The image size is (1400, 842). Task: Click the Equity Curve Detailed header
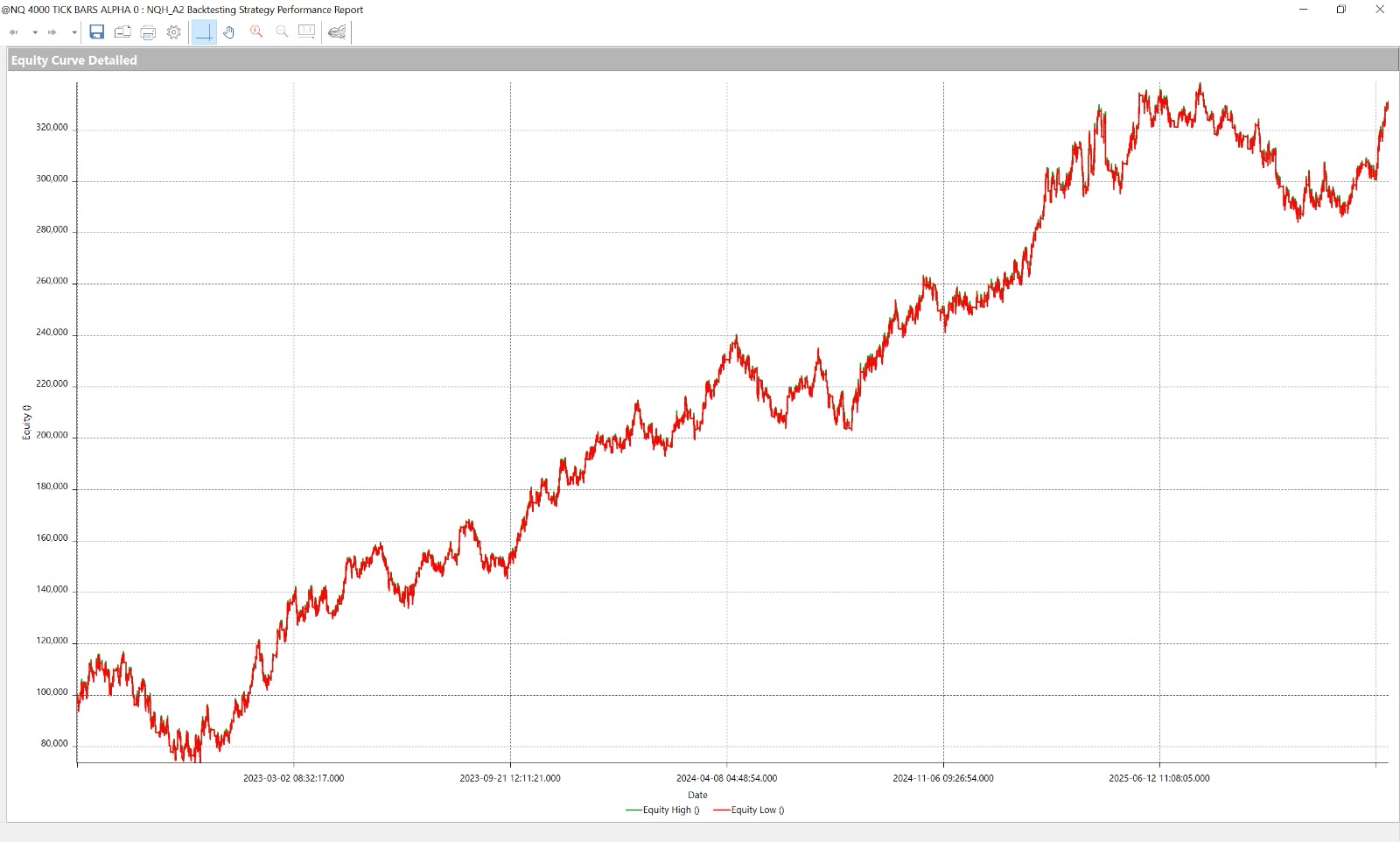74,60
